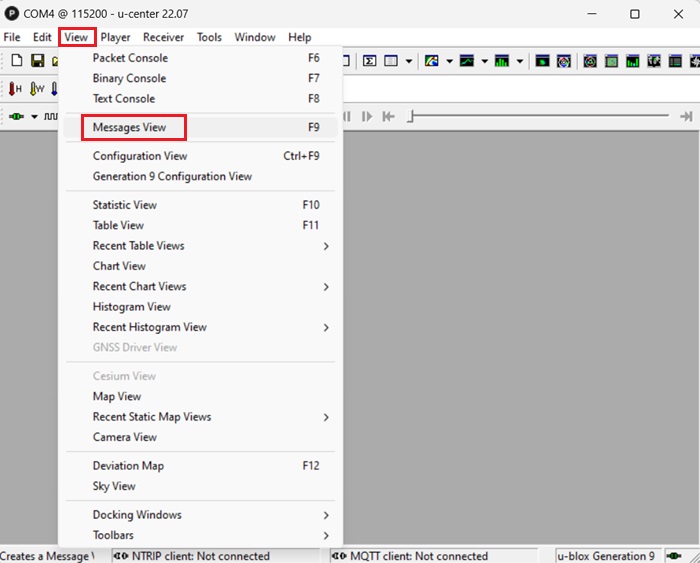Click the Save floppy disk icon
This screenshot has height=563, width=700.
point(37,62)
